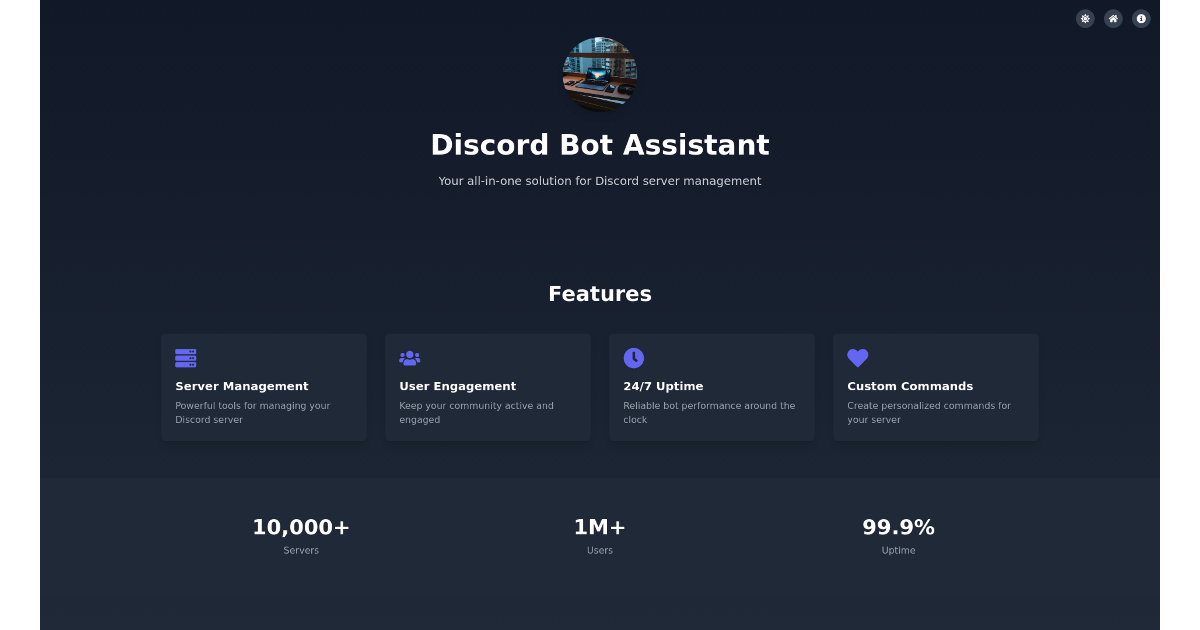Image resolution: width=1200 pixels, height=630 pixels.
Task: Select the Server Management feature card
Action: (263, 387)
